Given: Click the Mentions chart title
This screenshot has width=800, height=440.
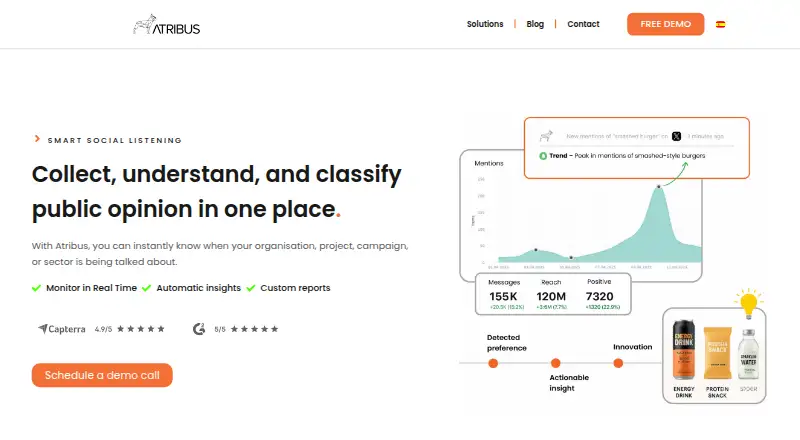Looking at the screenshot, I should click(x=489, y=163).
